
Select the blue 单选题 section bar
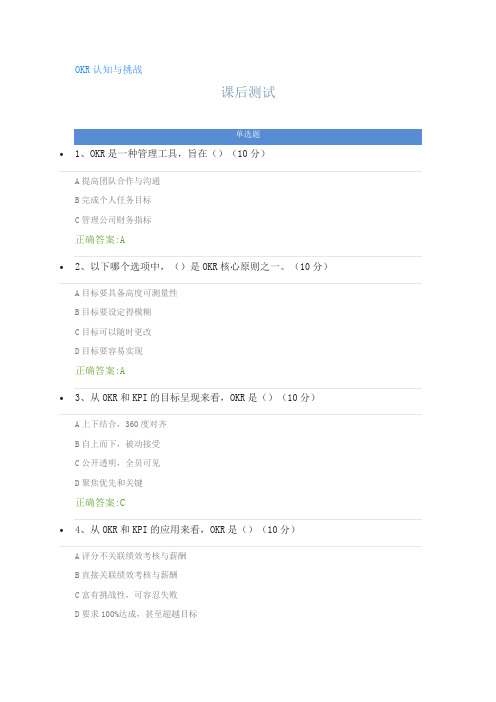tap(248, 137)
